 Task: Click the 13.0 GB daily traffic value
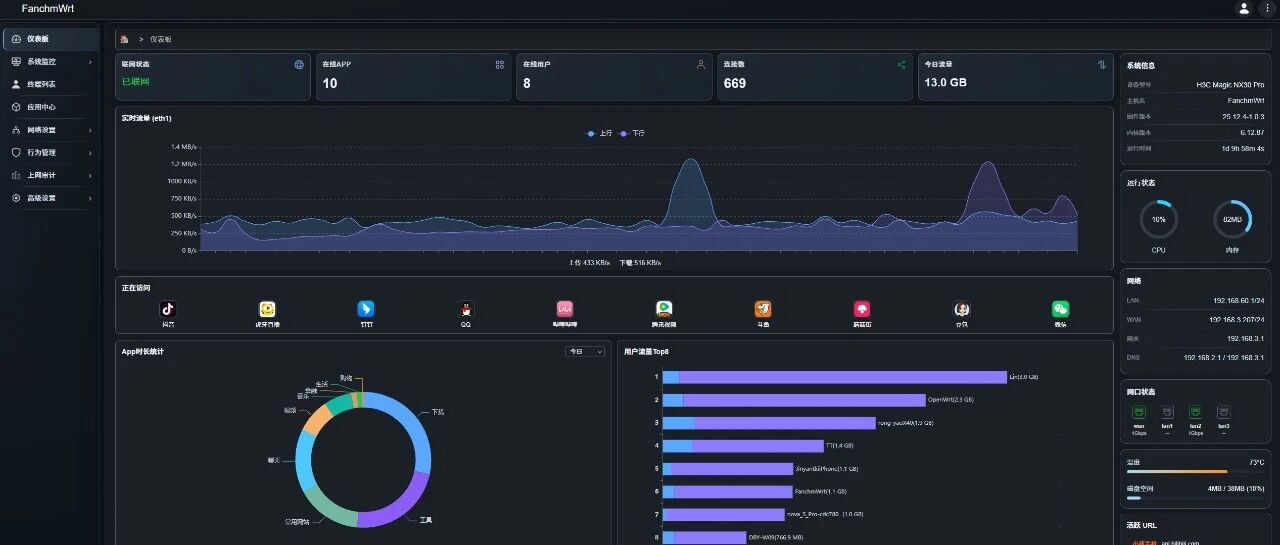[946, 83]
